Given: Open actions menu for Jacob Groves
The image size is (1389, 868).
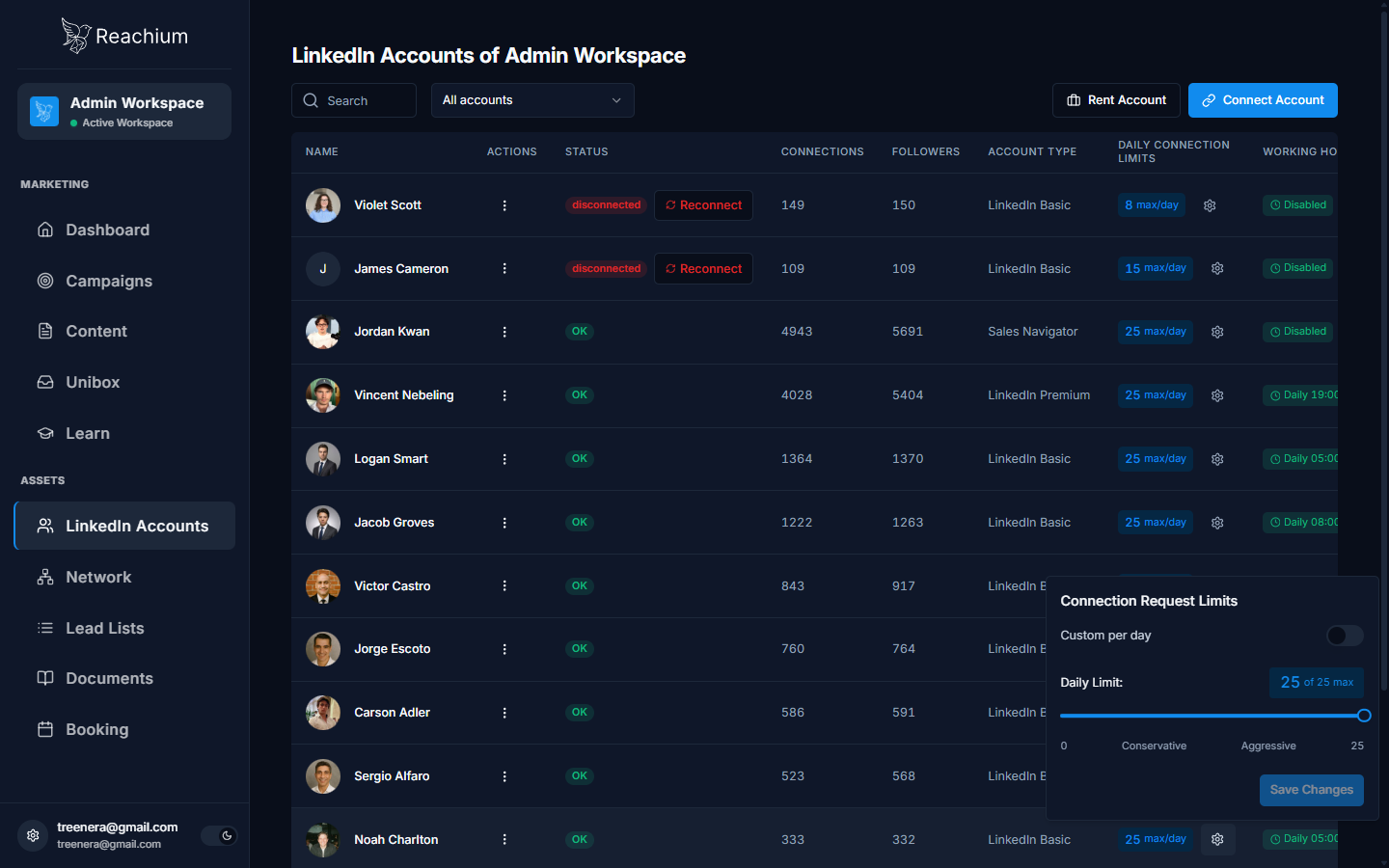Looking at the screenshot, I should click(x=504, y=523).
